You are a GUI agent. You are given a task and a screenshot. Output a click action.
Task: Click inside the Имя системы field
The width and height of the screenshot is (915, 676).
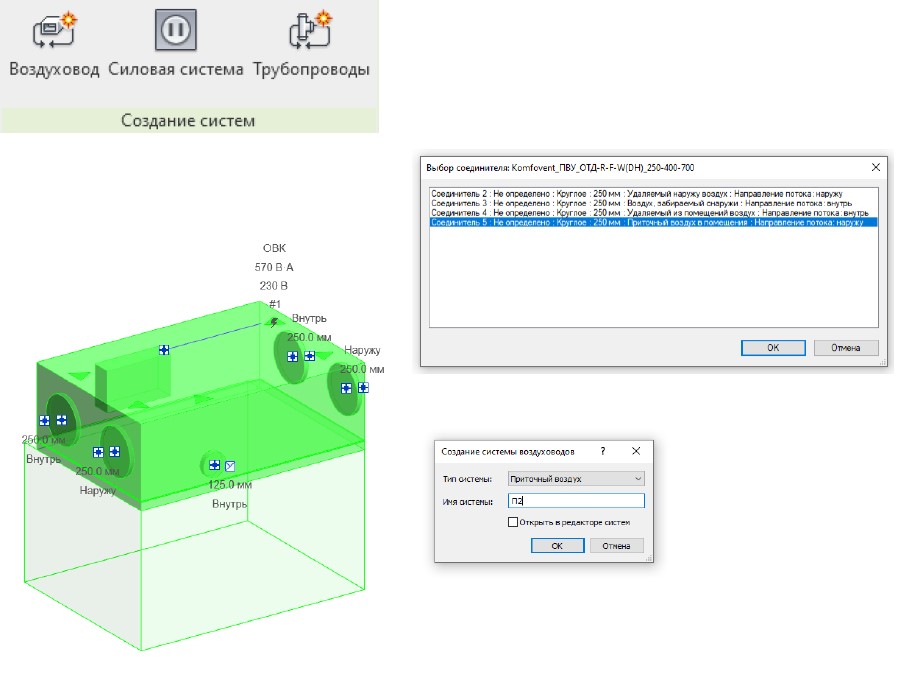[576, 501]
